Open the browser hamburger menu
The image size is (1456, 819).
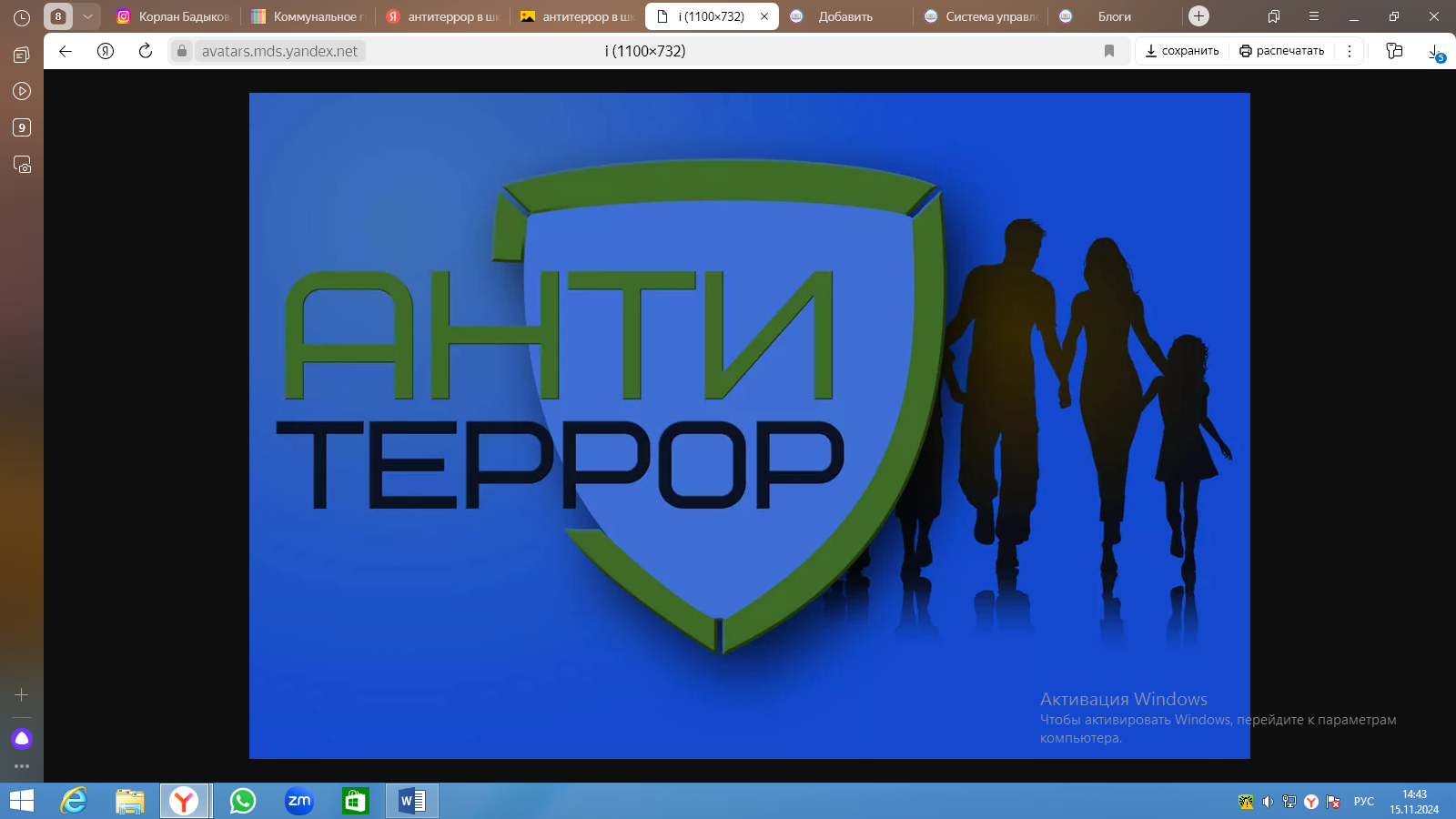click(1313, 16)
